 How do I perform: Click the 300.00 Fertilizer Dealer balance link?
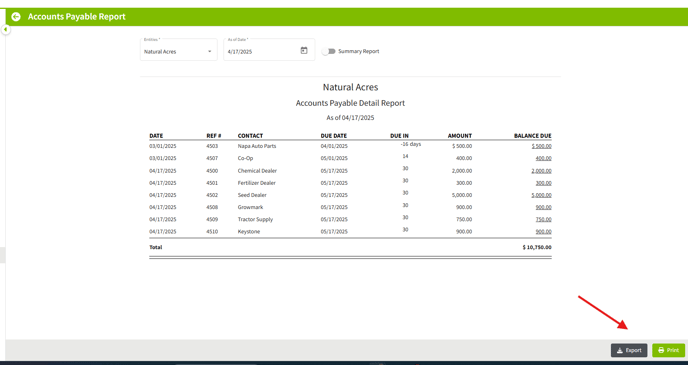click(543, 183)
